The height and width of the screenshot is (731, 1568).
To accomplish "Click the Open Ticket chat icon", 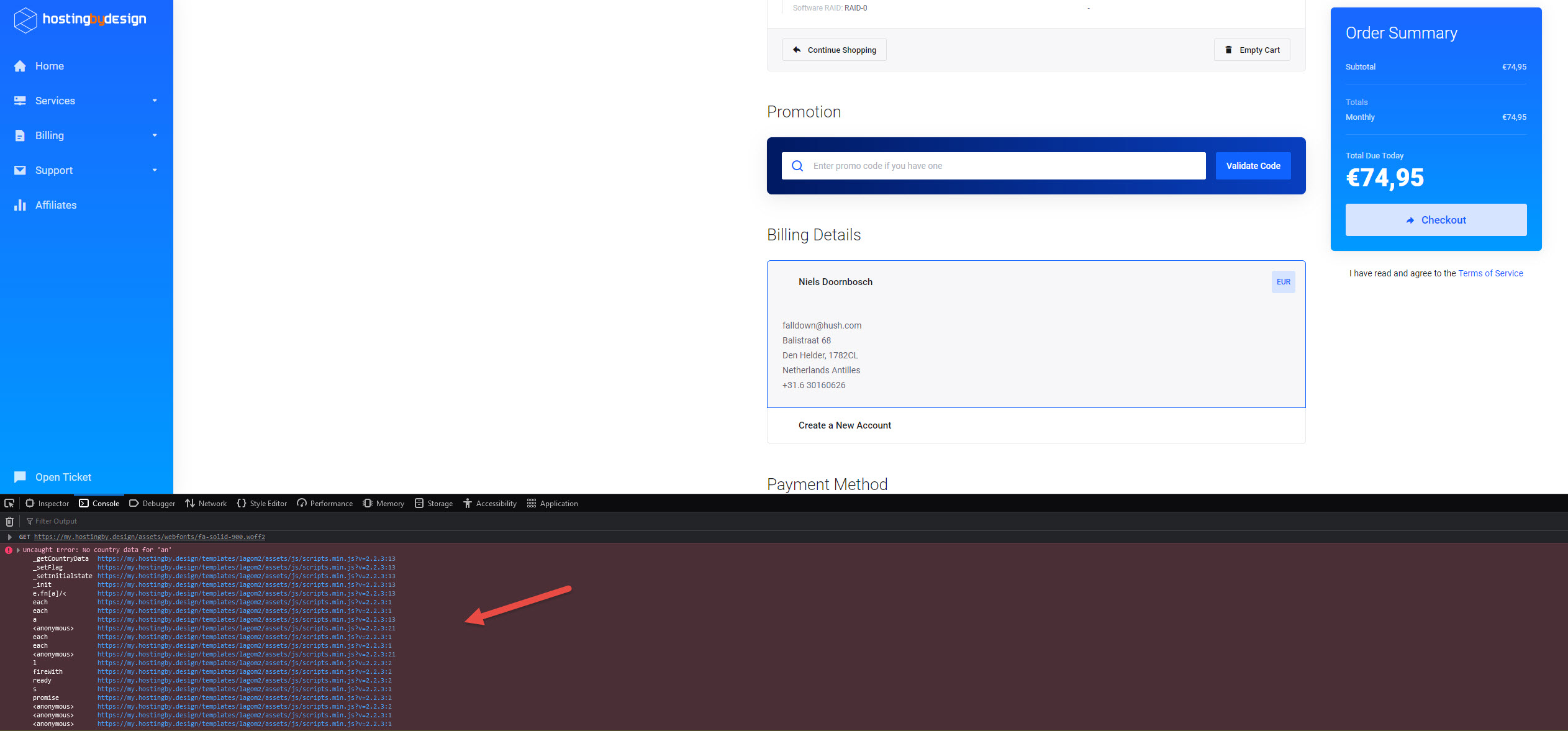I will pyautogui.click(x=20, y=477).
